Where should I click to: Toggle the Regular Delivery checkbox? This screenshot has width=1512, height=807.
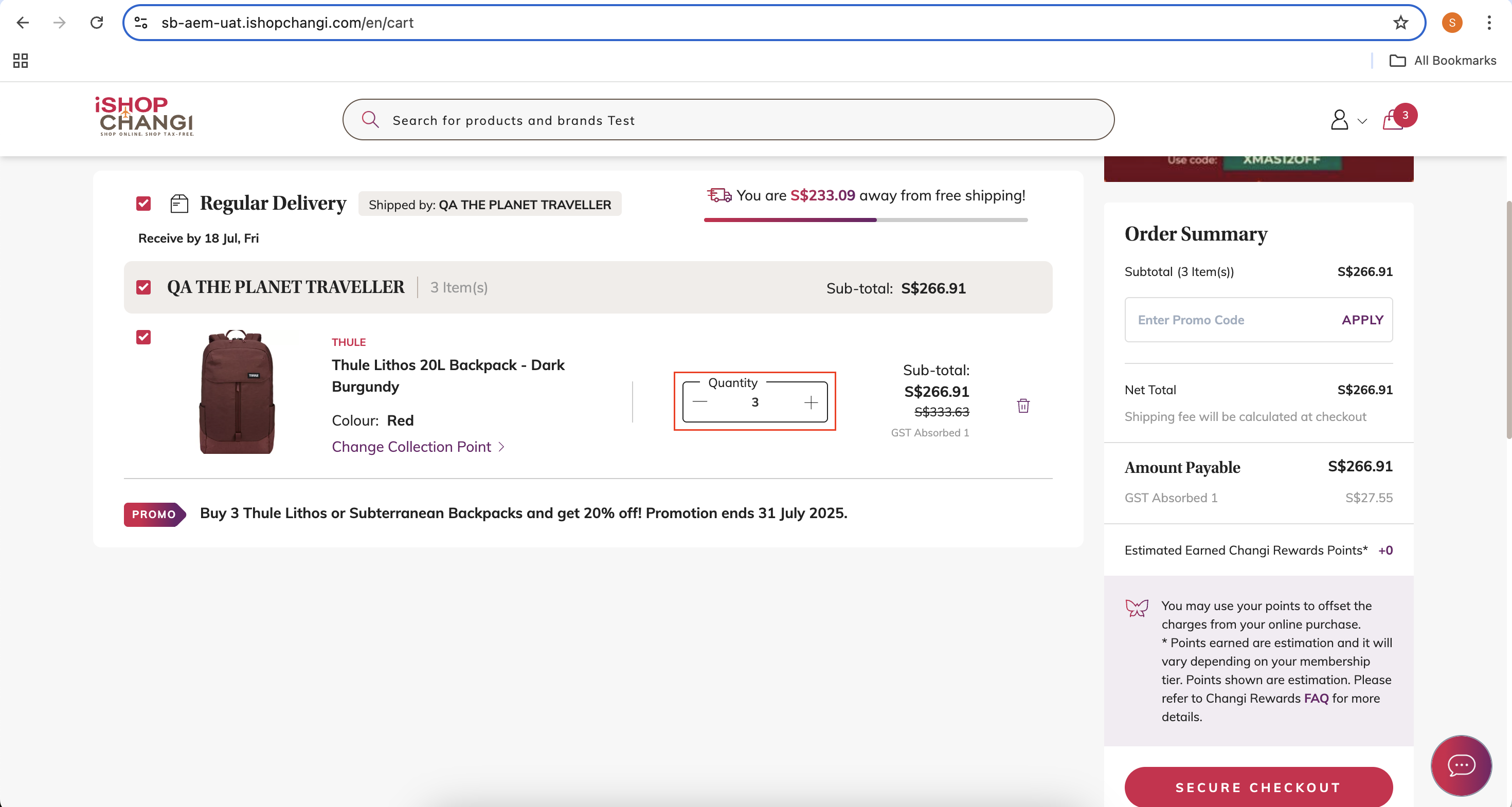click(x=143, y=204)
